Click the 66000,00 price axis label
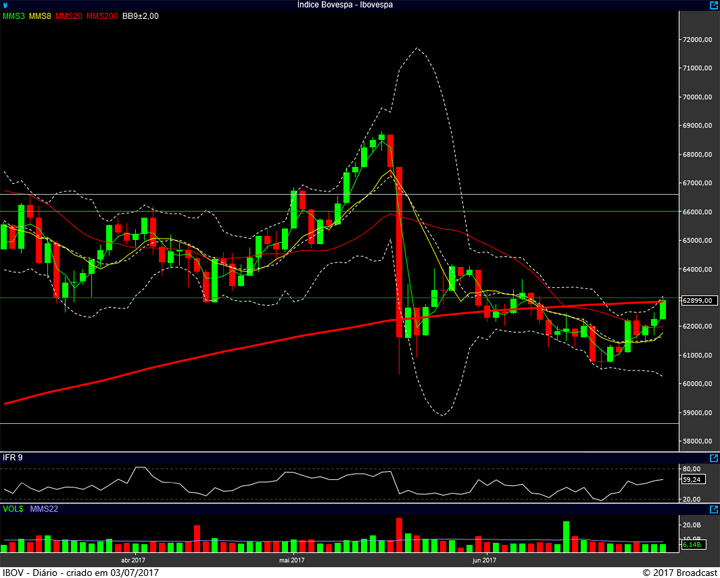720x578 pixels. (698, 212)
